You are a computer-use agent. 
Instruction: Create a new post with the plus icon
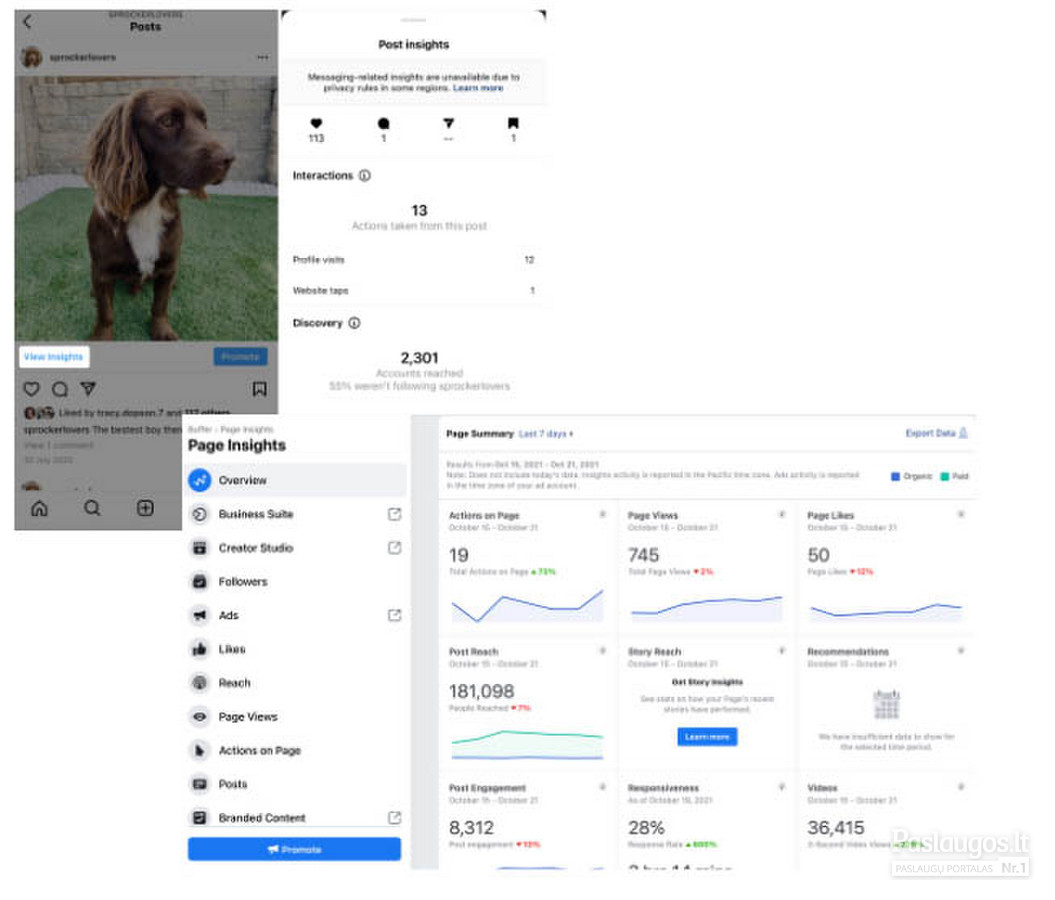(x=145, y=508)
